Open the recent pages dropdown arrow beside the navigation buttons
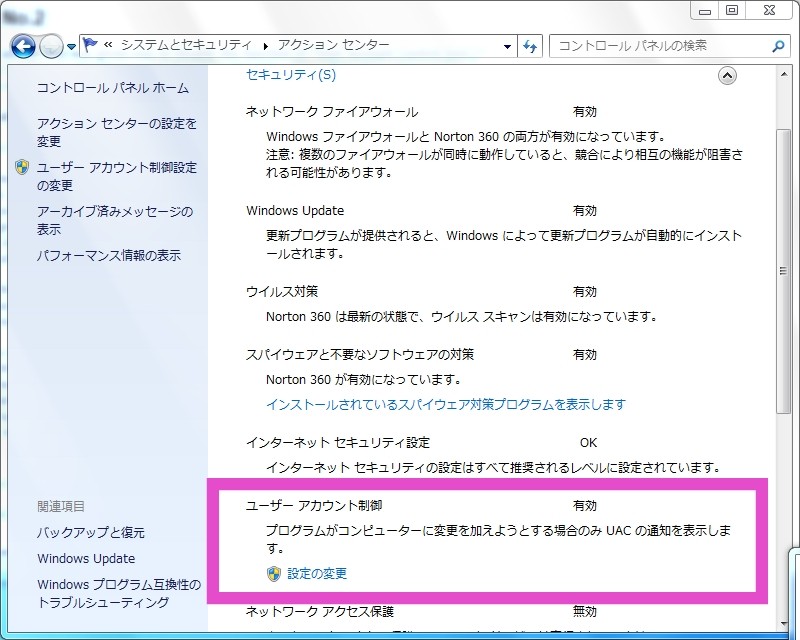The height and width of the screenshot is (640, 800). 71,47
